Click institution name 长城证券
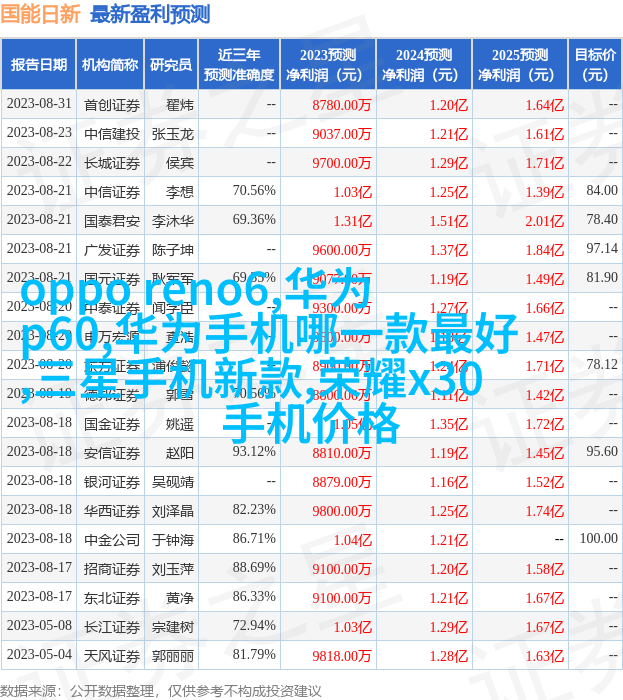Viewport: 623px width, 700px height. tap(112, 163)
